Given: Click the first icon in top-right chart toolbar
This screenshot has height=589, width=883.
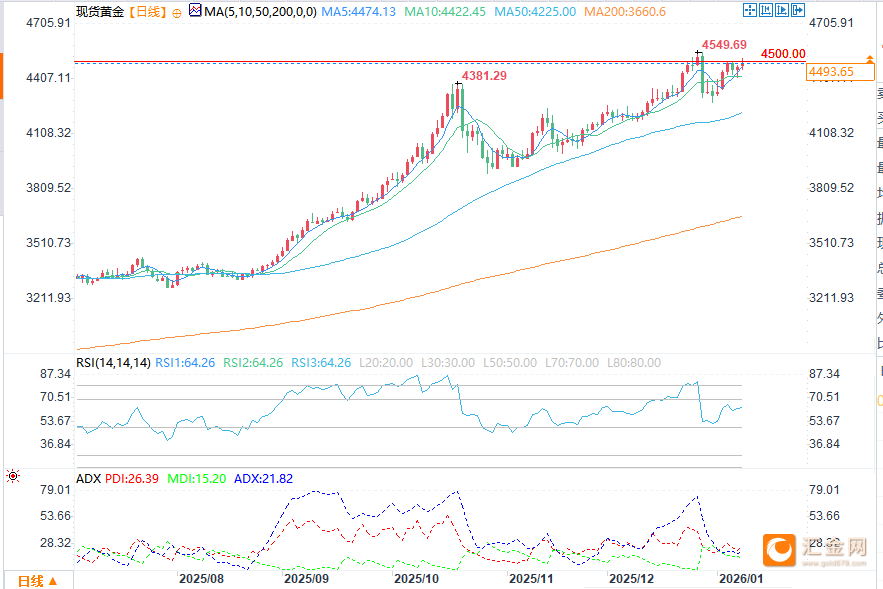Looking at the screenshot, I should coord(750,11).
